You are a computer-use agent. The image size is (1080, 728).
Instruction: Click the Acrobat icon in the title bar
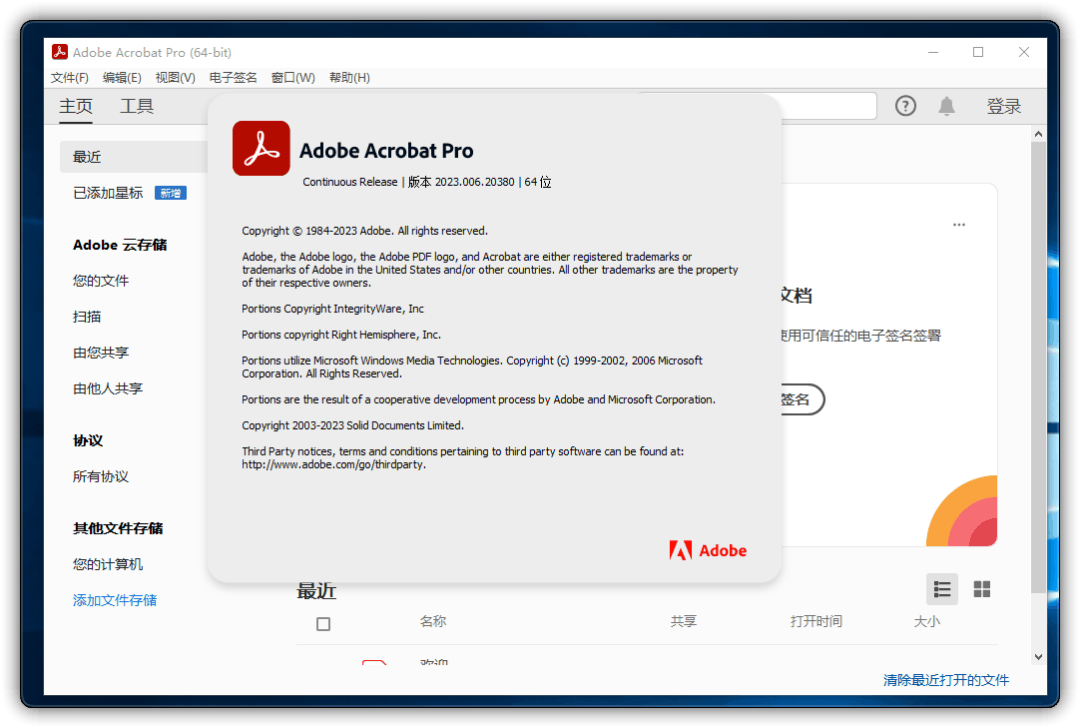tap(60, 52)
